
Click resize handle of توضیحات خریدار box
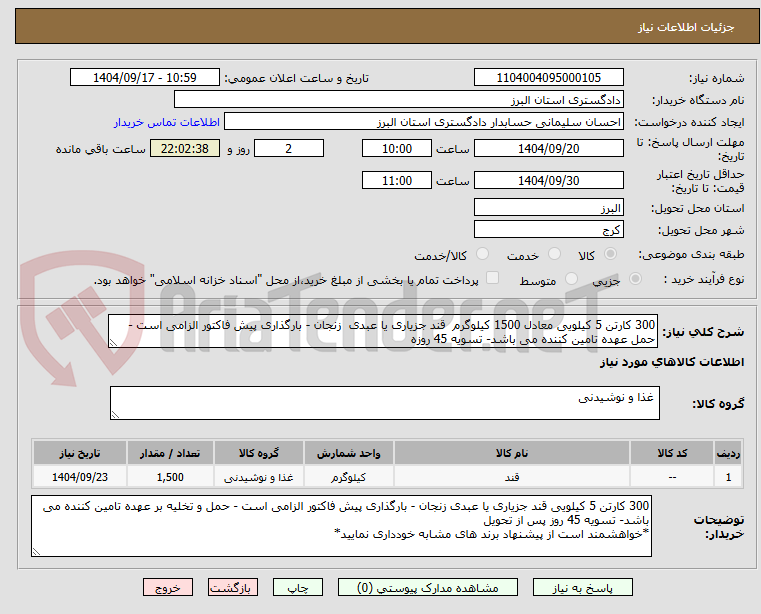pos(36,551)
